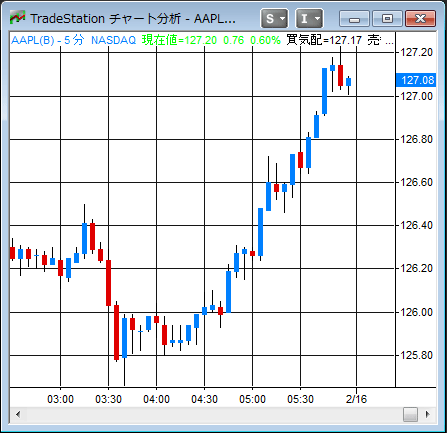Minimize the chart analysis window
Image resolution: width=447 pixels, height=433 pixels.
[354, 18]
